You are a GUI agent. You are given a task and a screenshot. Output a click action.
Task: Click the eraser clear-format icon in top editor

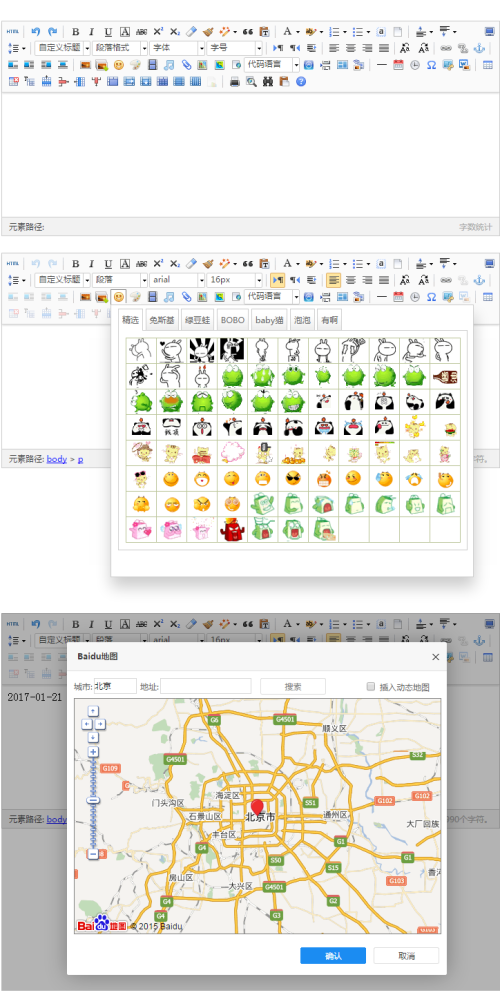click(191, 31)
